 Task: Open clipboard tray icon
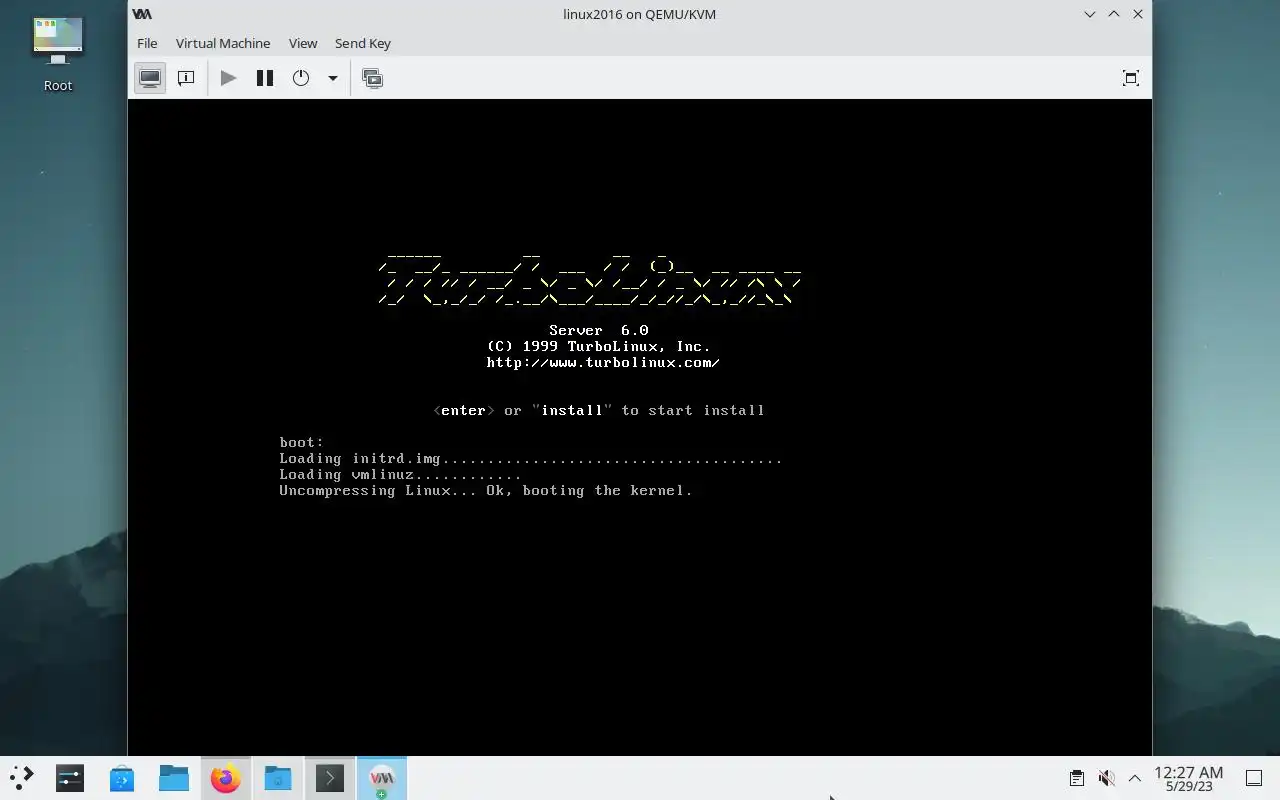pos(1076,778)
